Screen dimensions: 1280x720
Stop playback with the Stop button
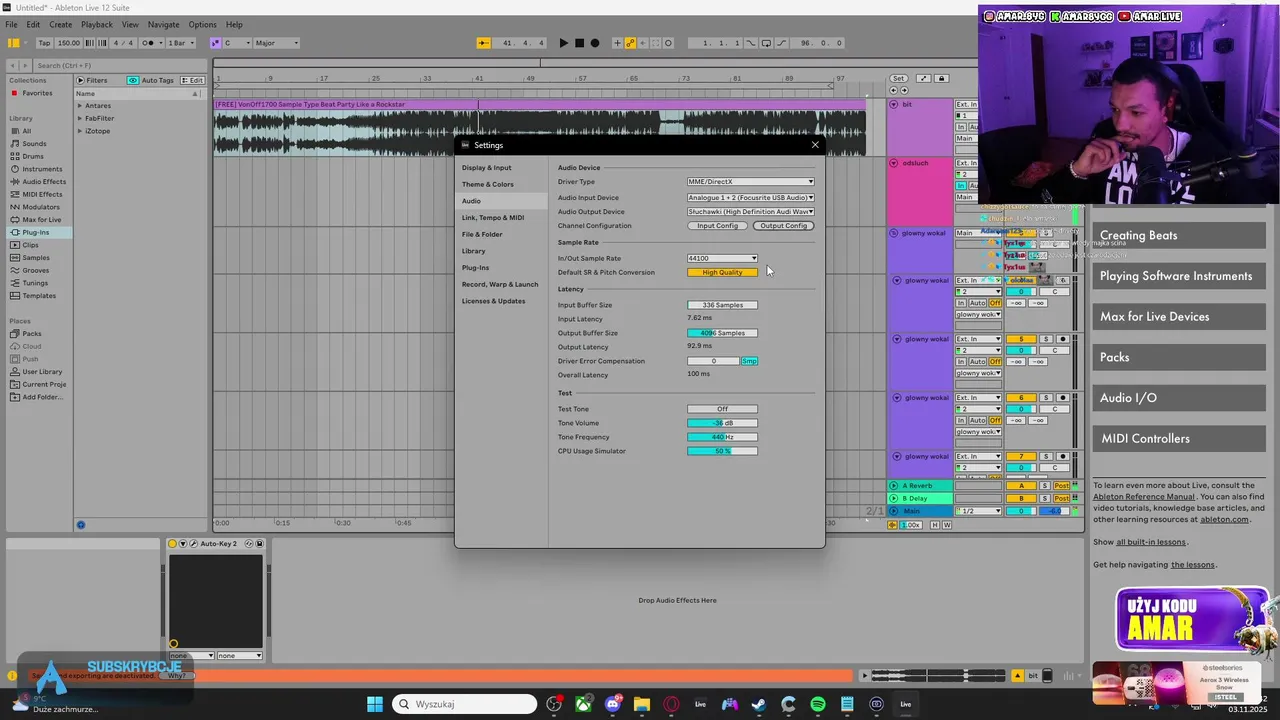click(579, 43)
